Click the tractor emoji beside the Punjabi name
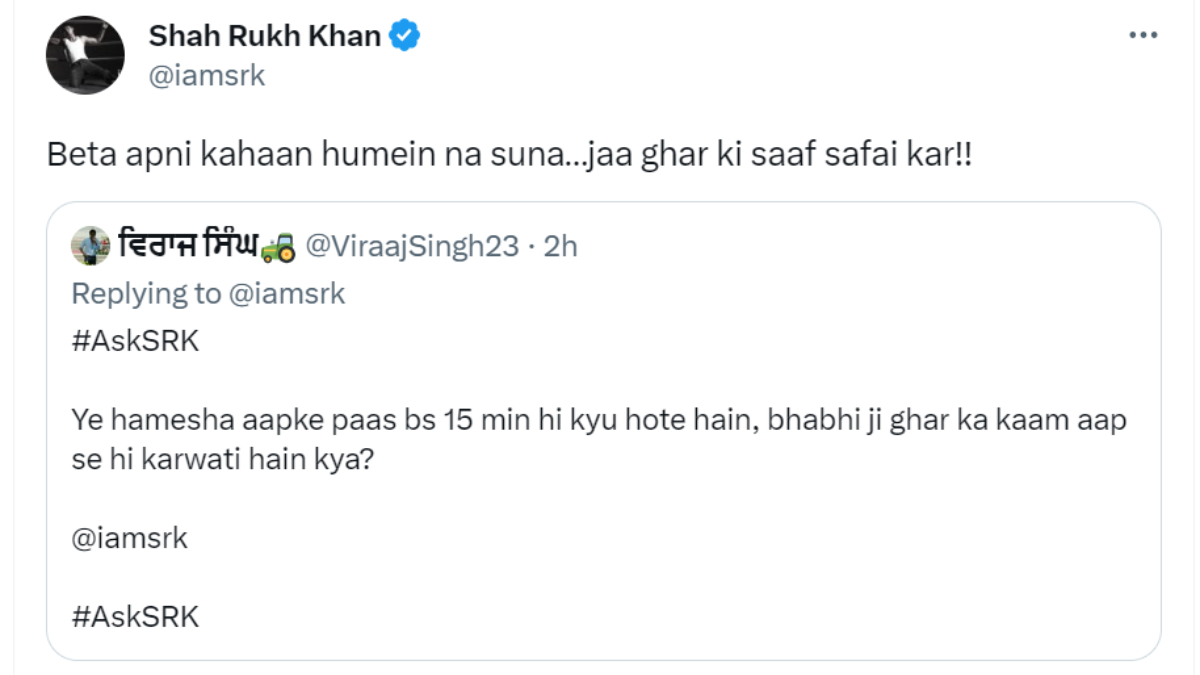 pos(277,246)
